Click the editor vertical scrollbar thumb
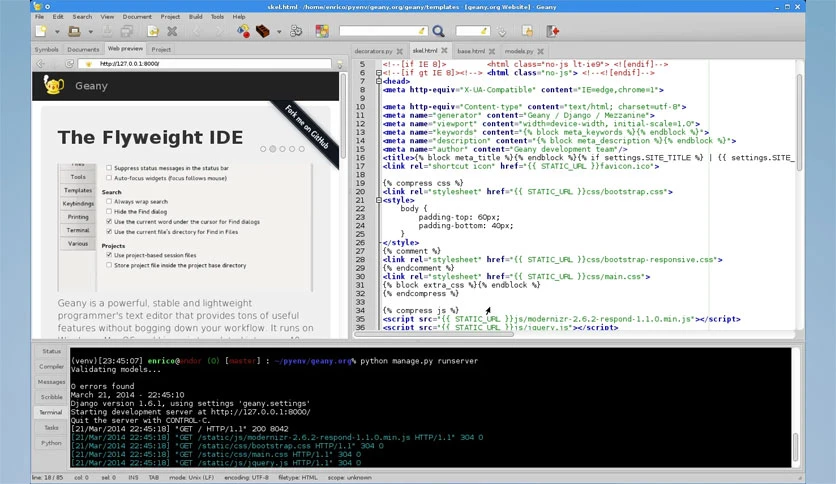836x484 pixels. 799,123
